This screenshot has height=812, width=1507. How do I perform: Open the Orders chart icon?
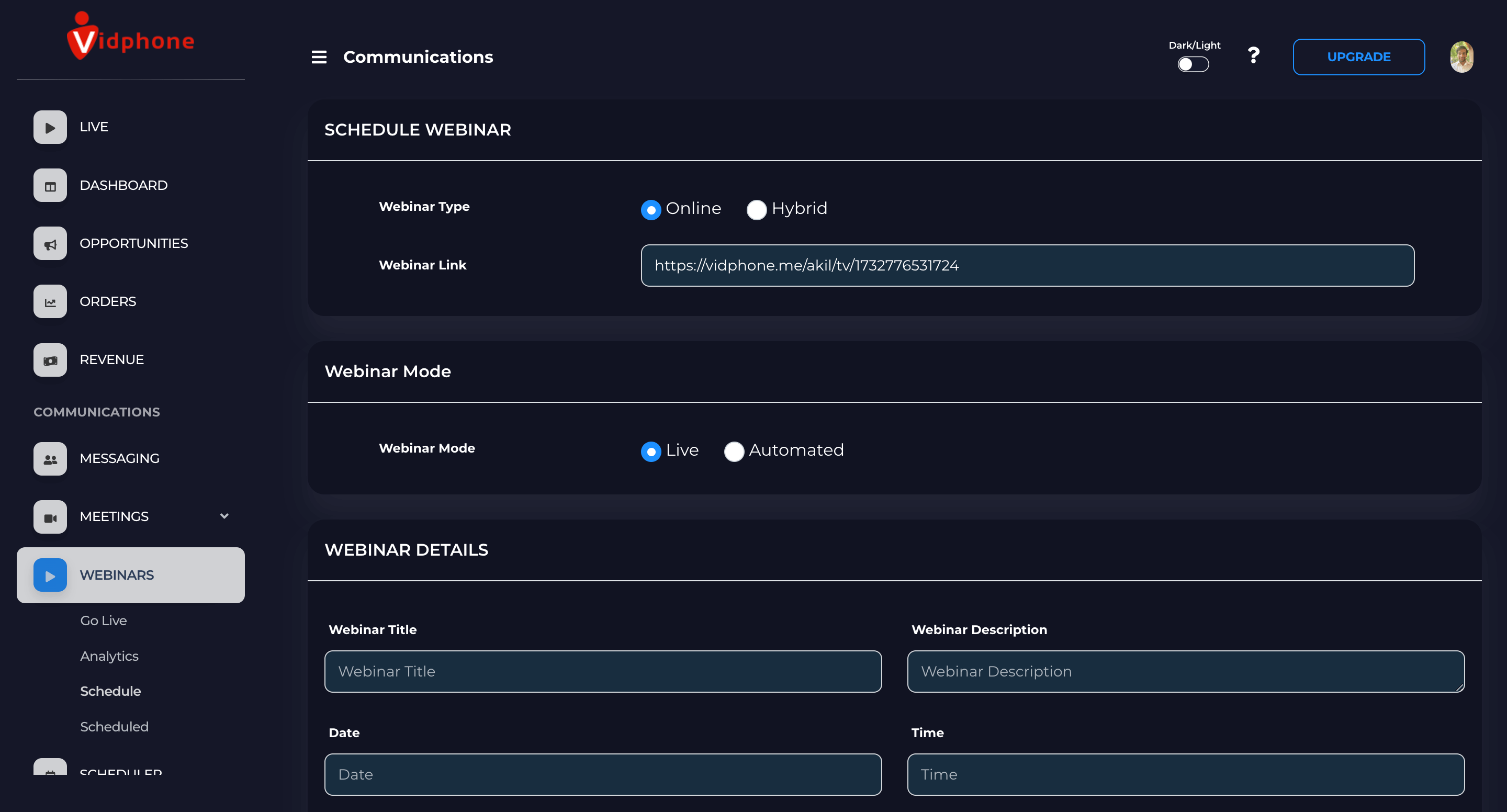point(50,301)
